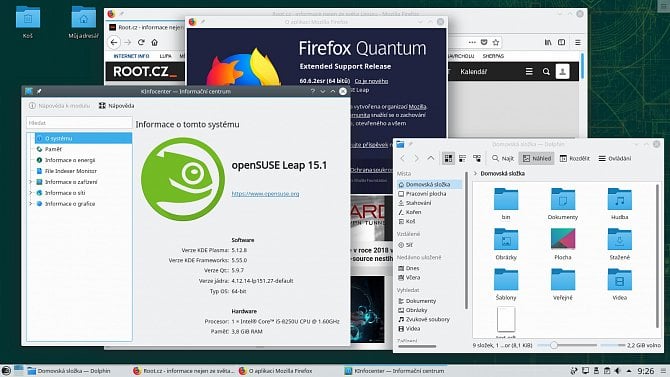
Task: Click Dolphin file view vertical scrollbar
Action: [x=658, y=256]
